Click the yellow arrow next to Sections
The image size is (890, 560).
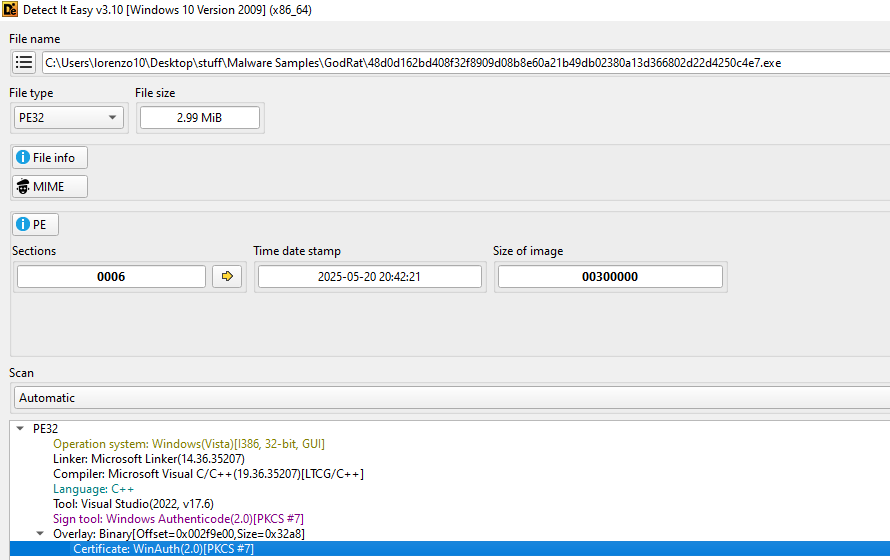click(x=227, y=276)
